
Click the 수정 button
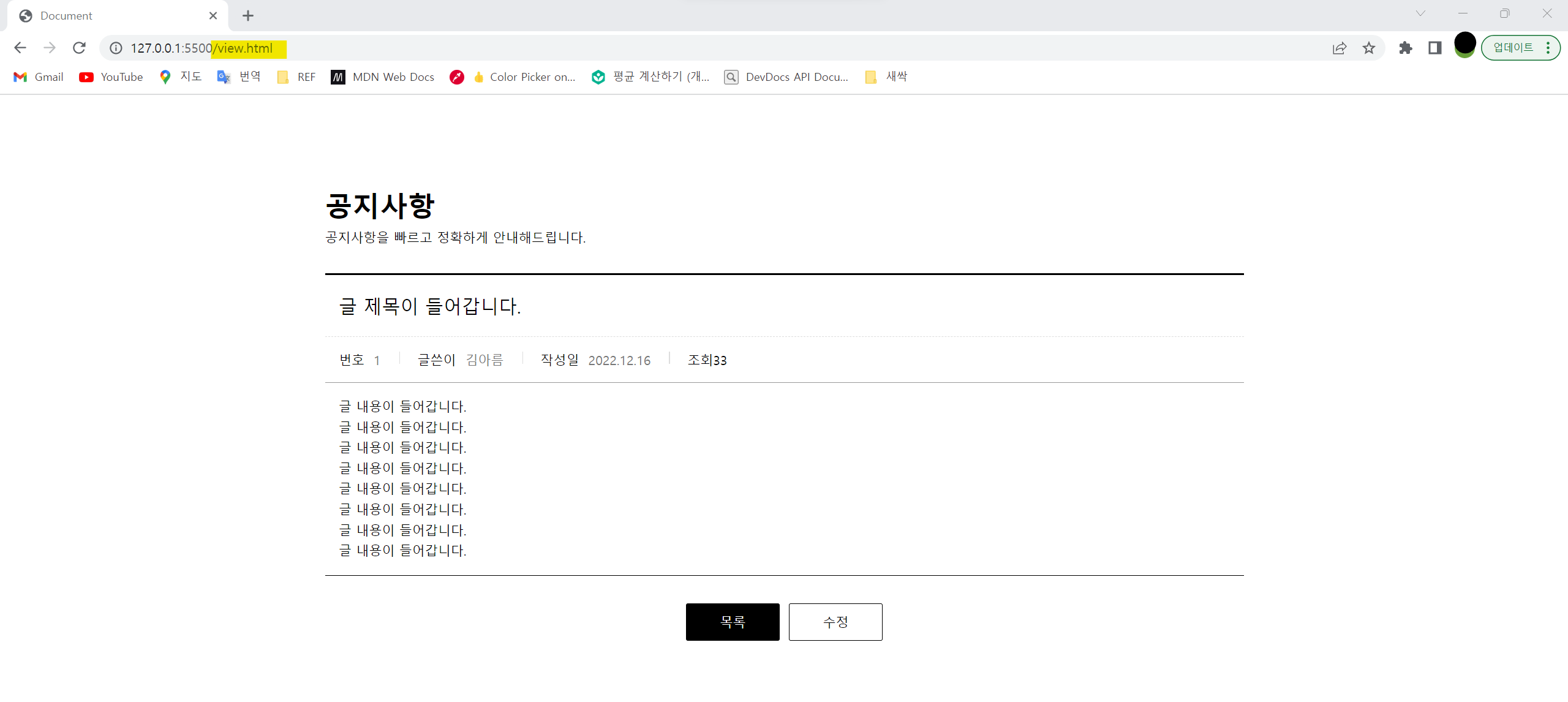835,622
